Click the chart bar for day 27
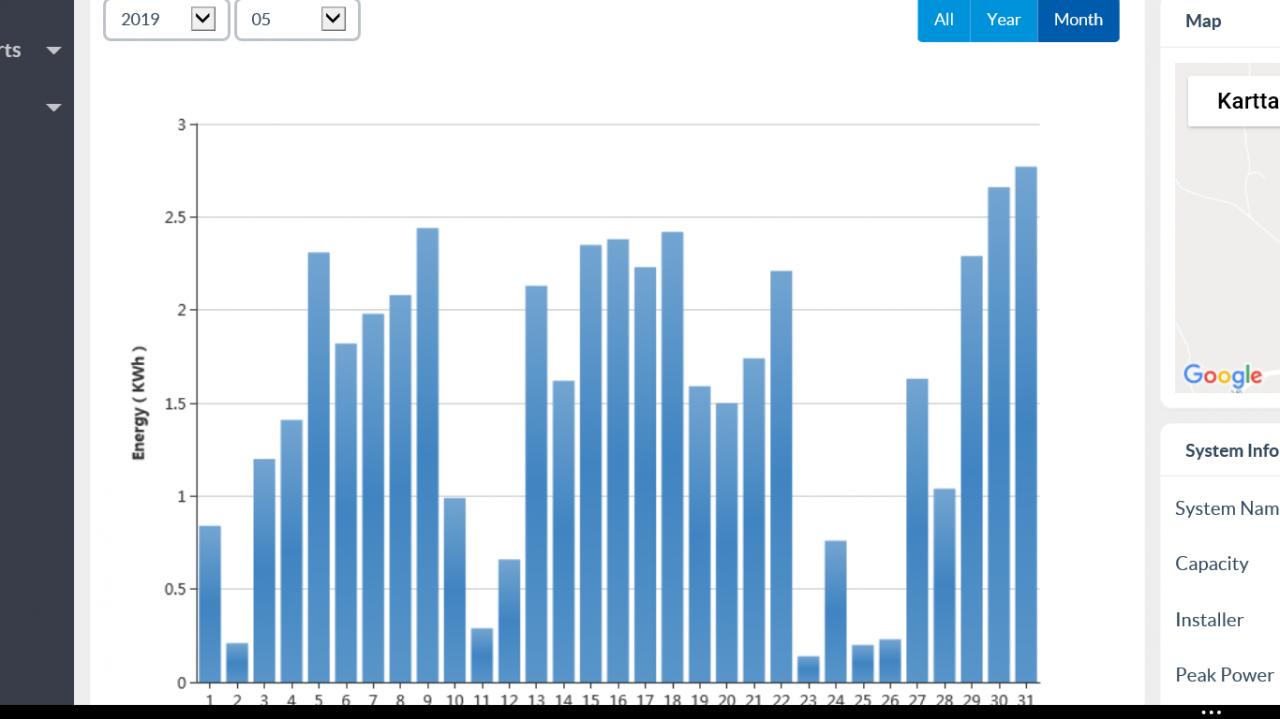 pos(917,530)
